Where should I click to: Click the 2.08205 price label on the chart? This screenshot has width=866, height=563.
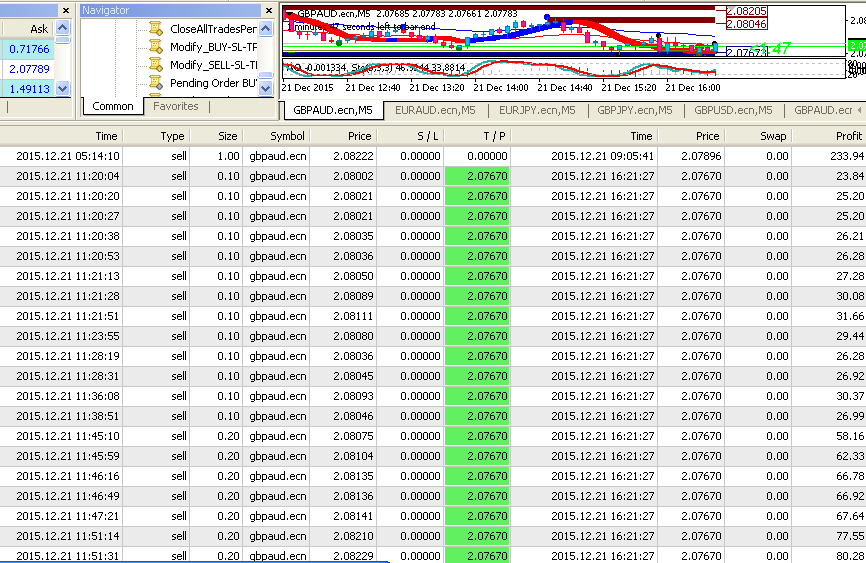[746, 11]
